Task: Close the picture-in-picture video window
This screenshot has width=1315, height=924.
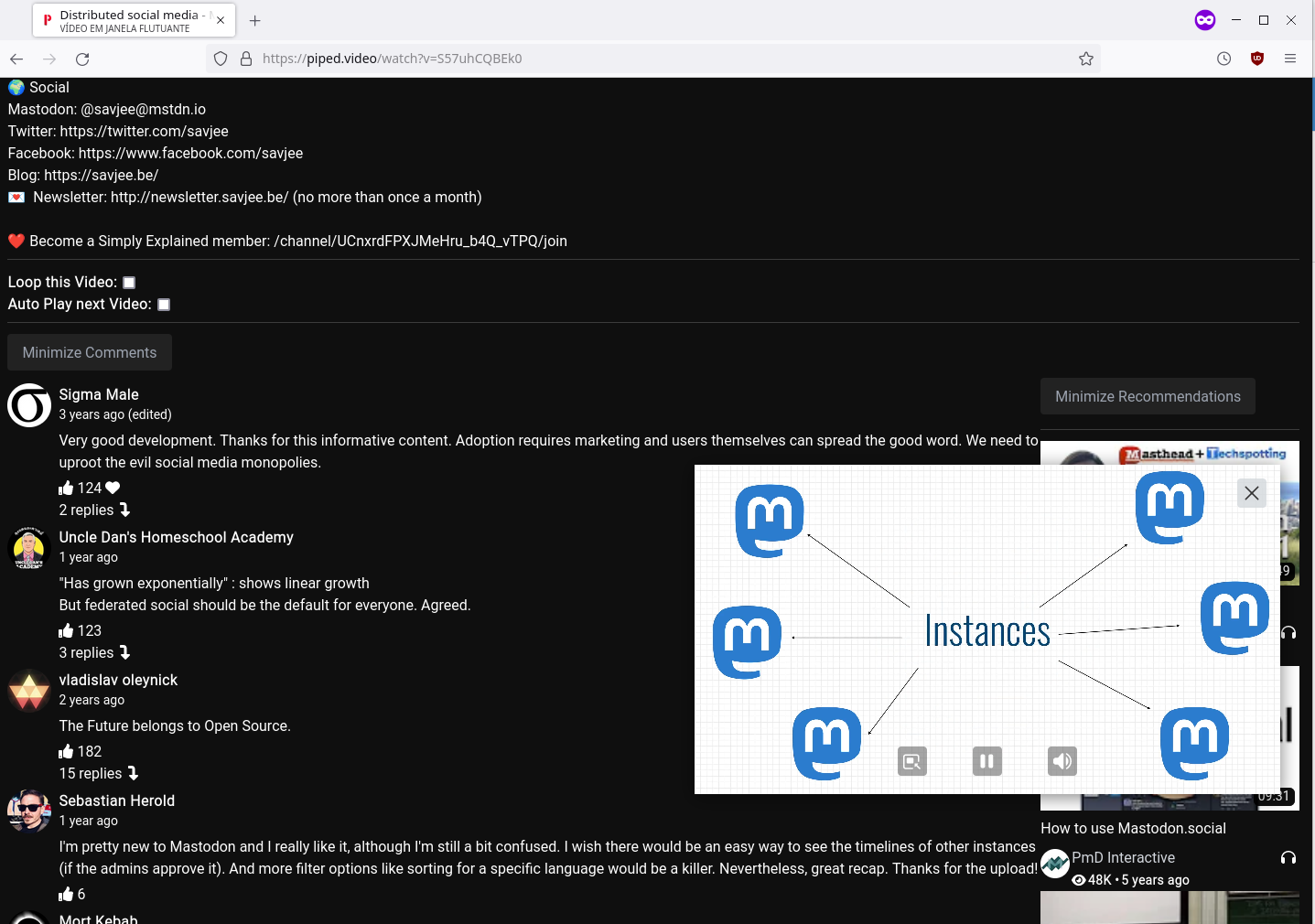Action: pyautogui.click(x=1251, y=493)
